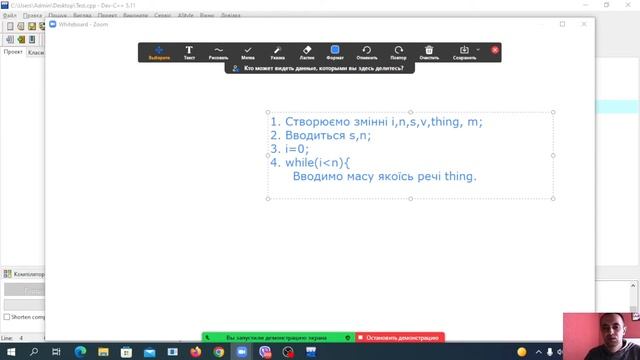Click the bottom-center handle of text box
The height and width of the screenshot is (360, 640).
(411, 199)
